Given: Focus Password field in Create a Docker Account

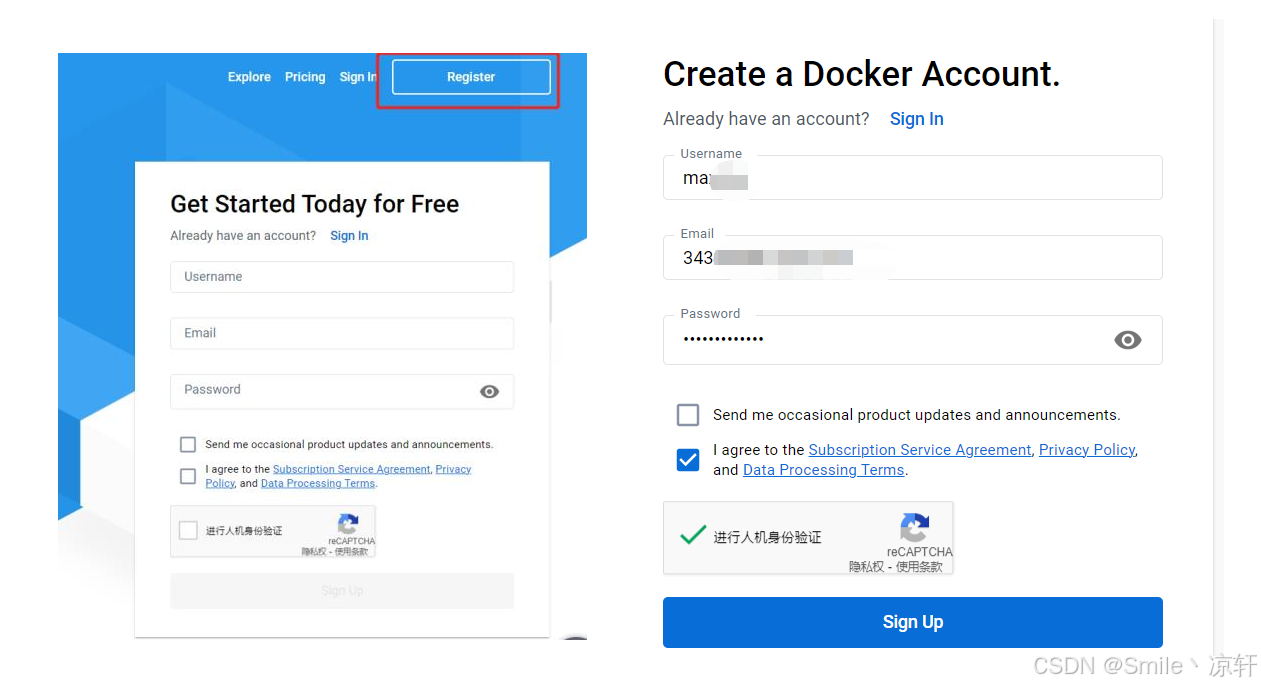Looking at the screenshot, I should click(913, 340).
